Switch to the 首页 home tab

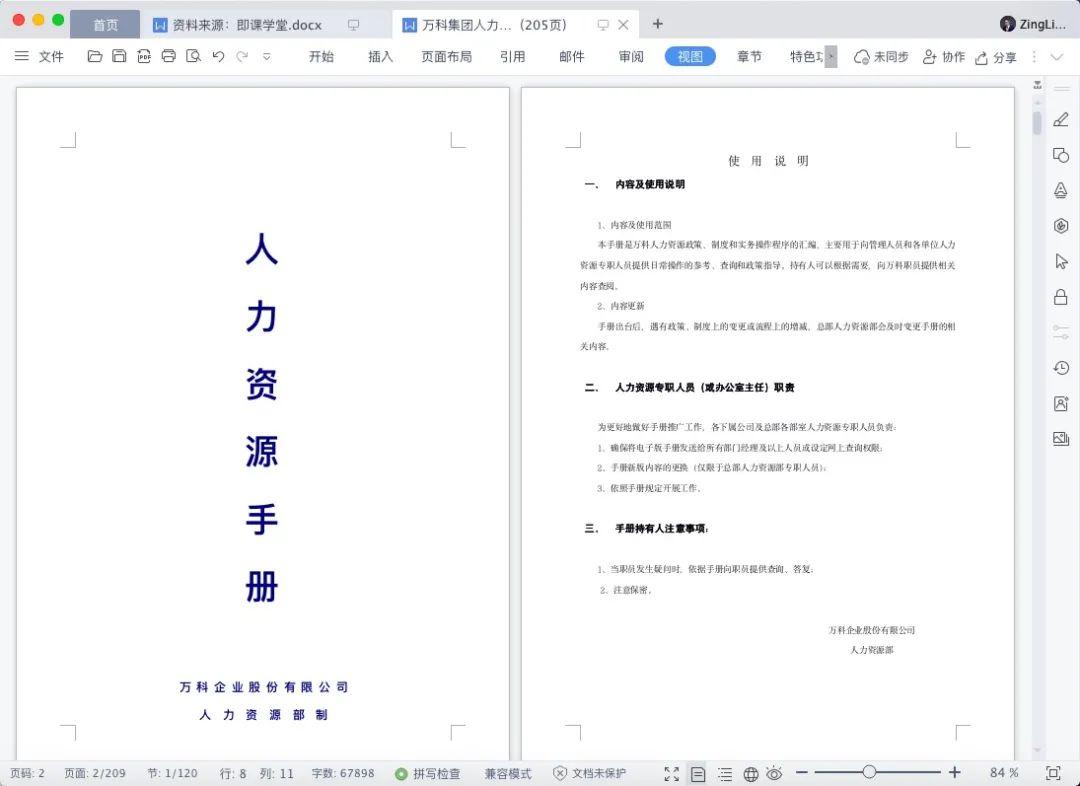click(x=105, y=25)
